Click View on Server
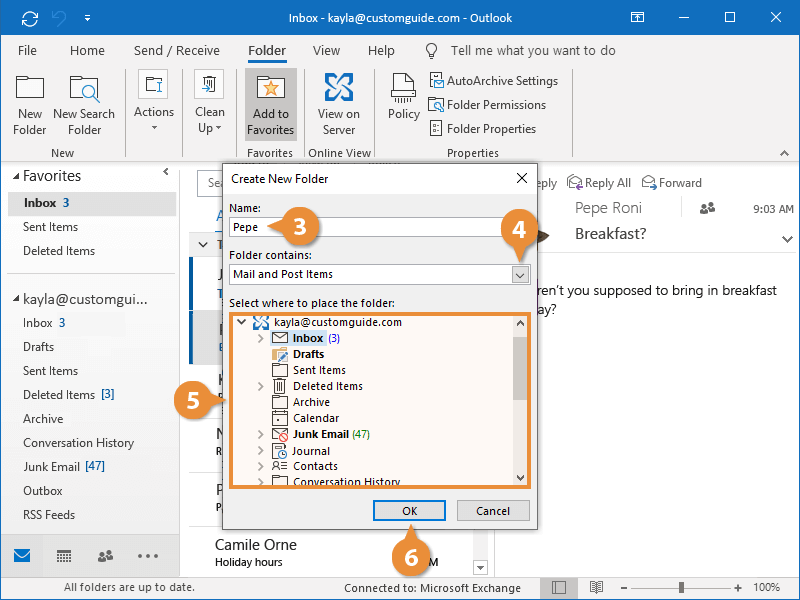Screen dimensions: 800x600 pyautogui.click(x=339, y=105)
